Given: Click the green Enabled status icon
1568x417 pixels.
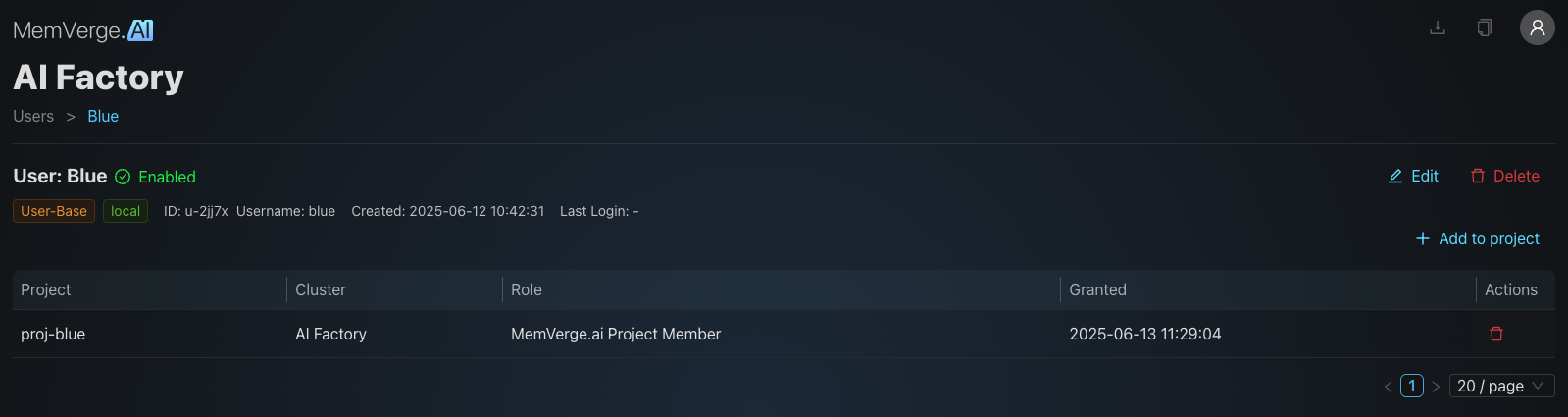Looking at the screenshot, I should pyautogui.click(x=123, y=177).
